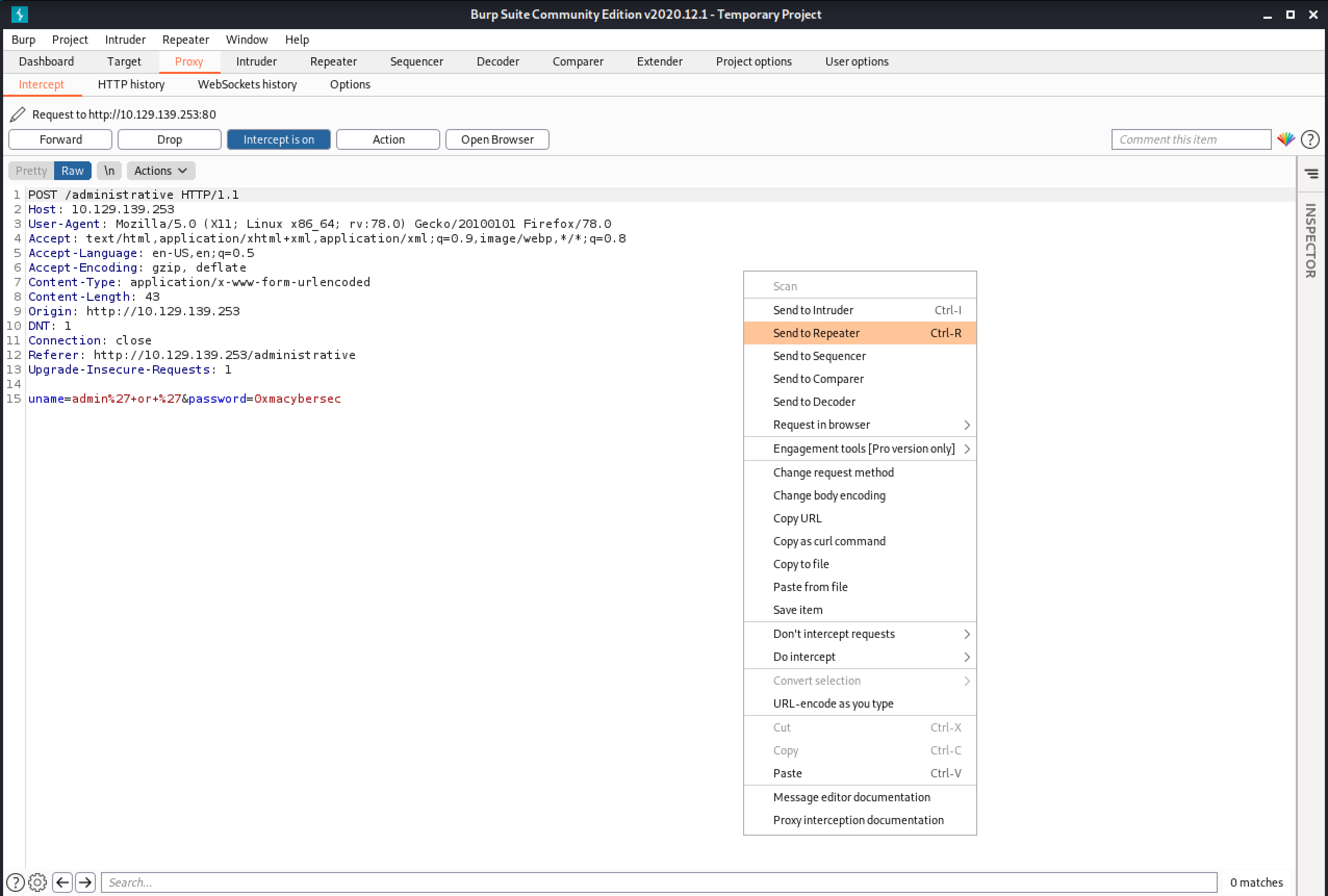Open the Help menu
1328x896 pixels.
pos(297,40)
